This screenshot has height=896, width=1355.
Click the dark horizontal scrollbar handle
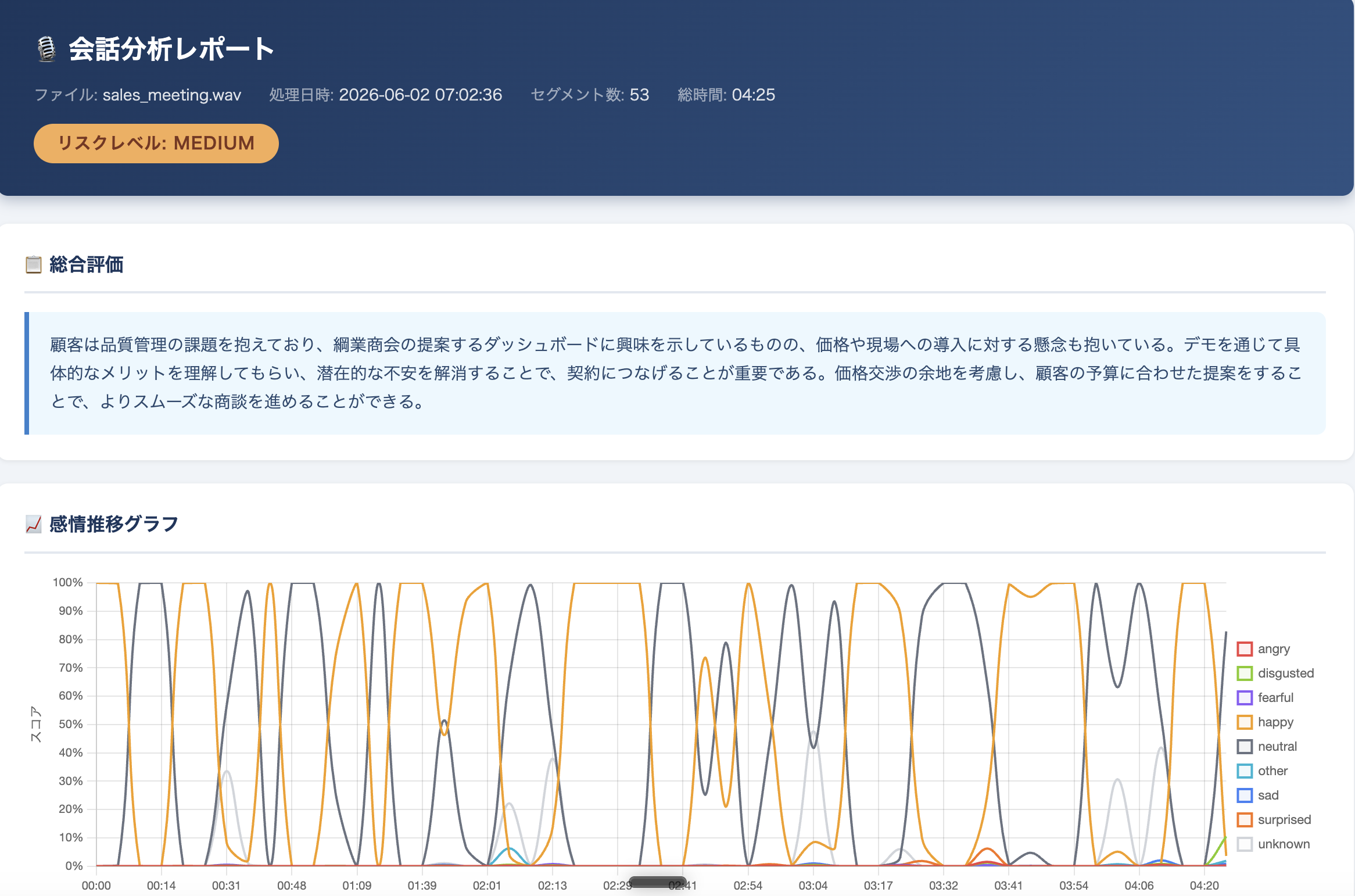657,881
